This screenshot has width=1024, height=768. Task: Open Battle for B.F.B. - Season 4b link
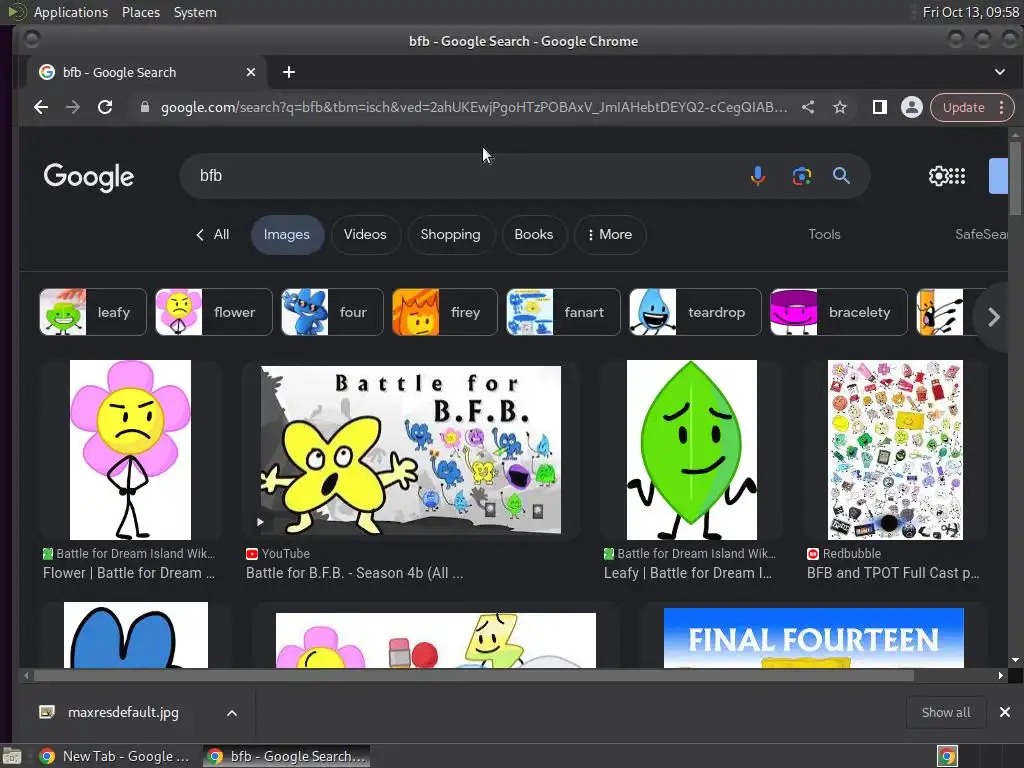coord(355,573)
